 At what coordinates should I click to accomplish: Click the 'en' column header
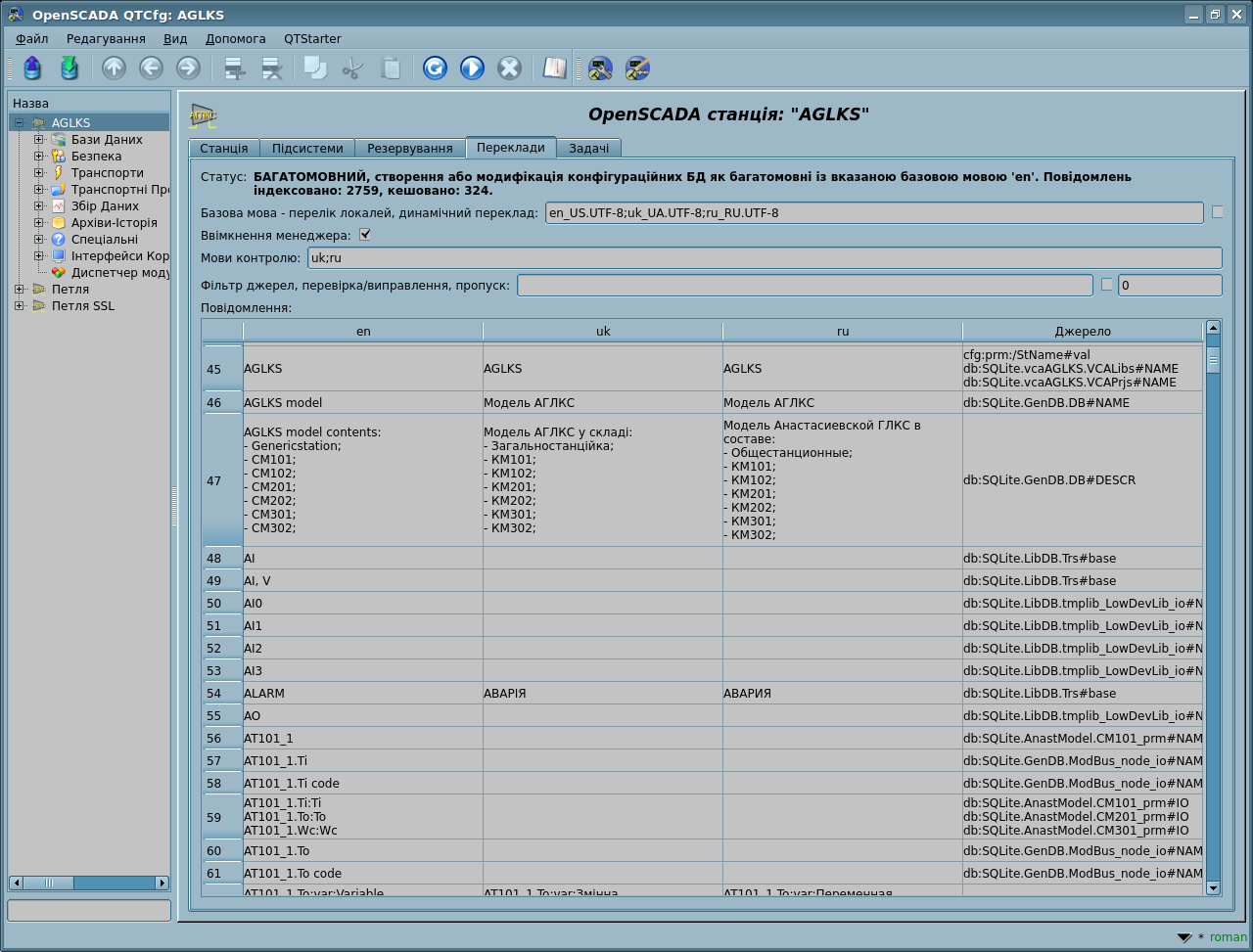[363, 332]
